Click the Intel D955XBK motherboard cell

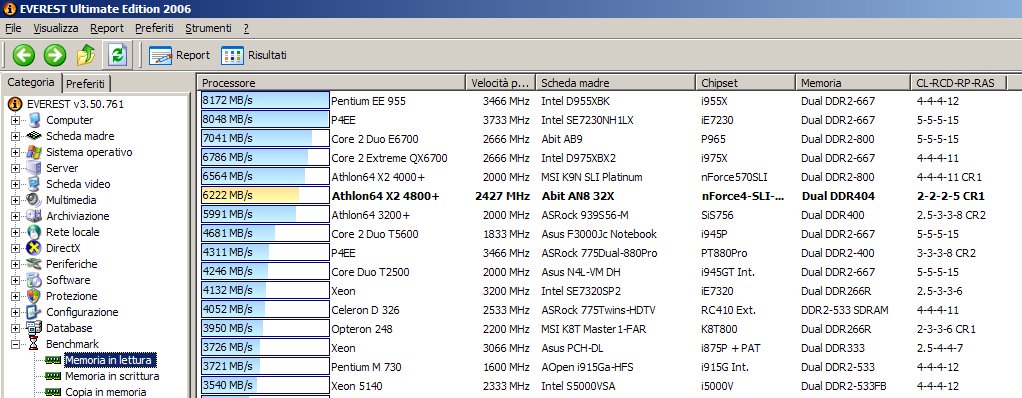pos(576,101)
